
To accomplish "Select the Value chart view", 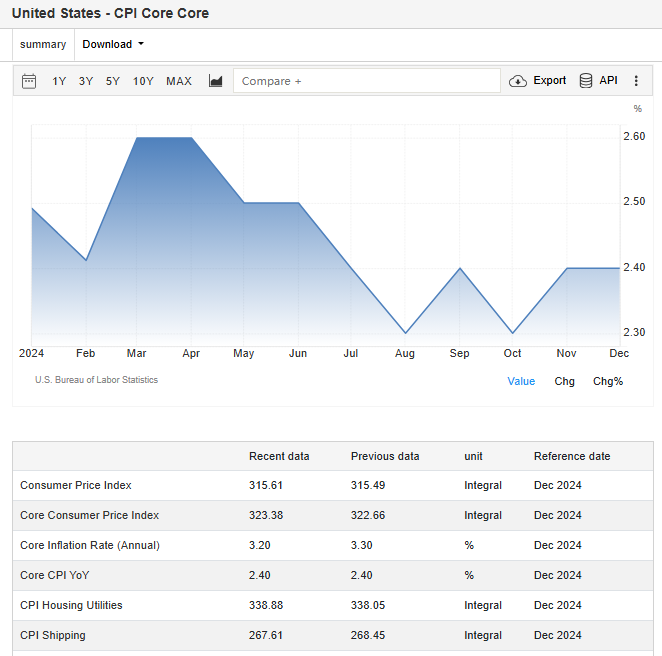I will [521, 381].
